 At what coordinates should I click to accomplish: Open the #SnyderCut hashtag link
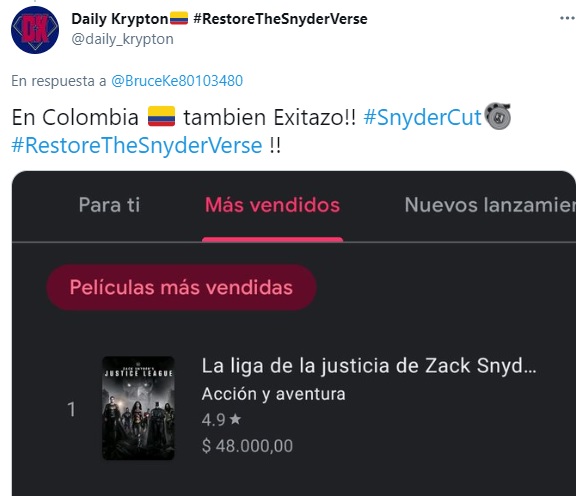422,117
